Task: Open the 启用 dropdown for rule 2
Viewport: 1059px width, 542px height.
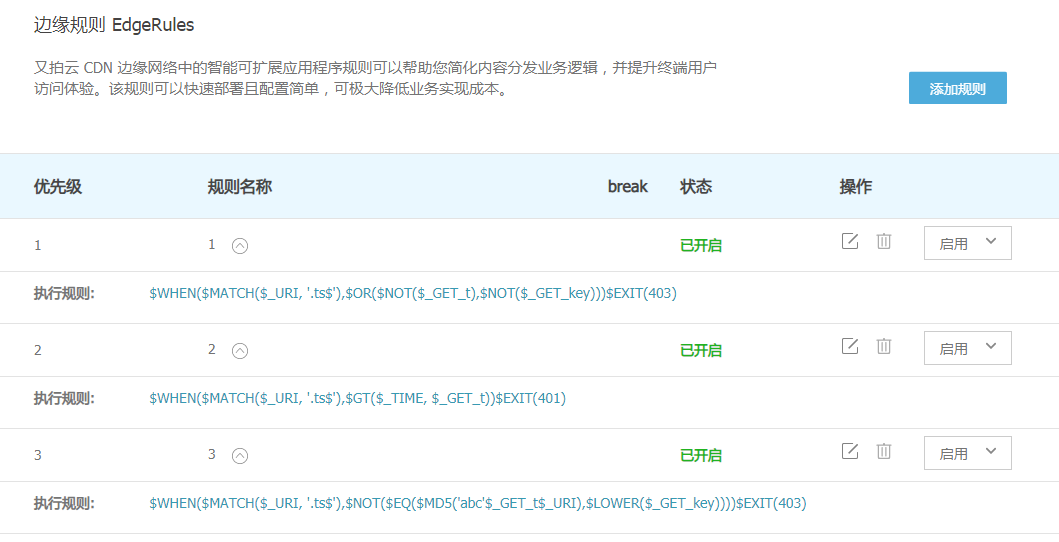Action: click(967, 348)
